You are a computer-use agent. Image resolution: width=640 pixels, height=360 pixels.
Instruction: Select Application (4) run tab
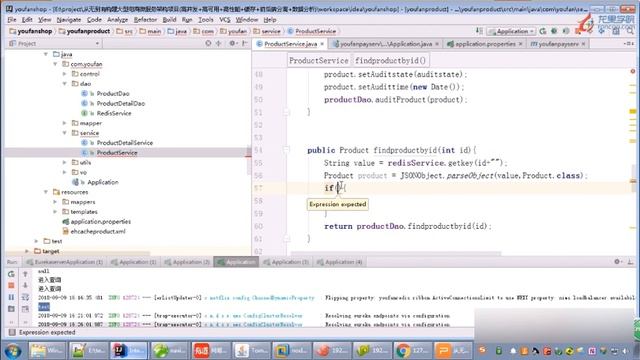tap(340, 262)
